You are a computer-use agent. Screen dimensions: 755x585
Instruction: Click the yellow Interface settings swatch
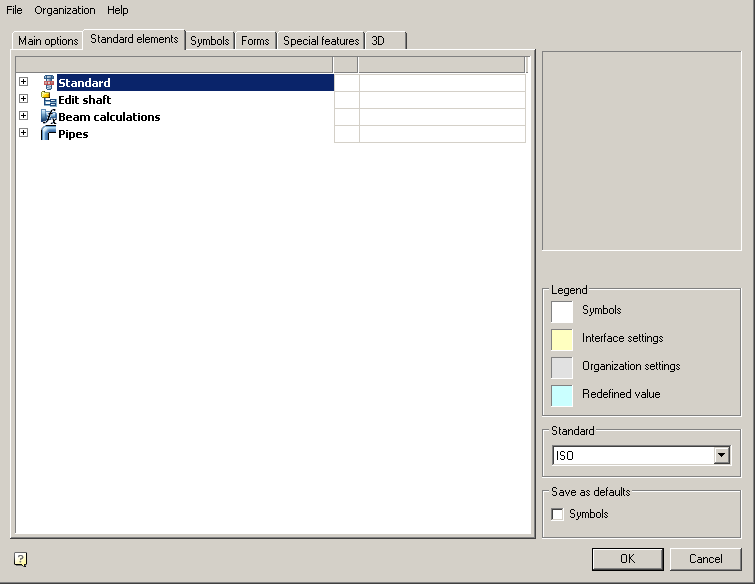click(x=562, y=339)
